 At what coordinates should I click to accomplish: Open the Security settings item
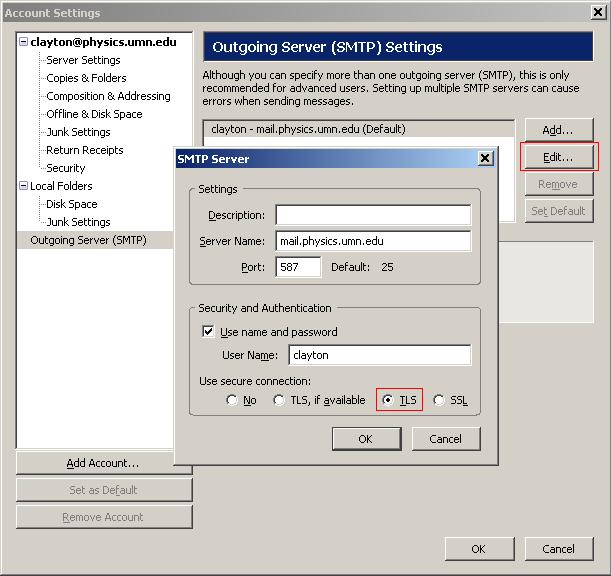tap(65, 168)
